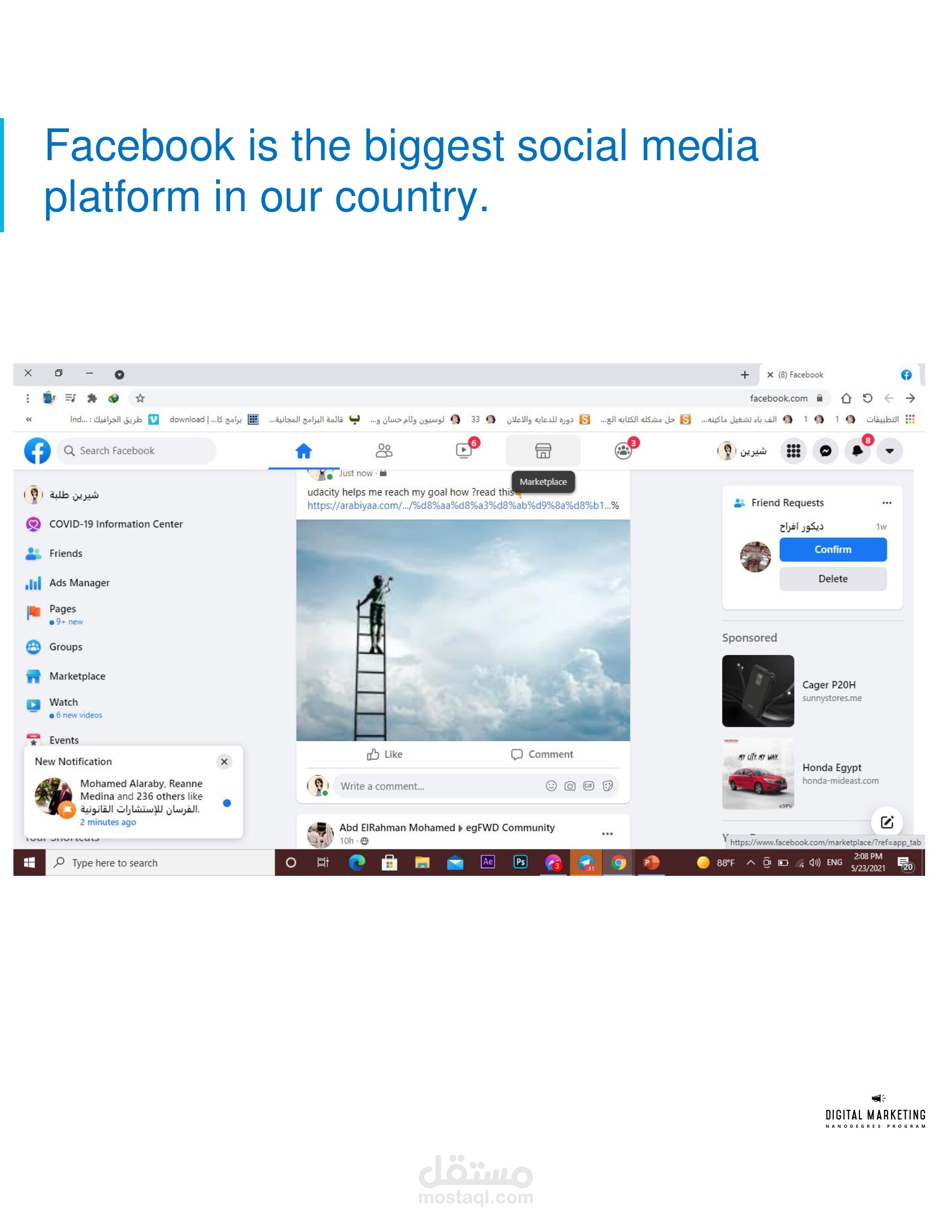This screenshot has width=952, height=1232.
Task: Open options menu on Abd ElRahman's post
Action: click(x=607, y=834)
